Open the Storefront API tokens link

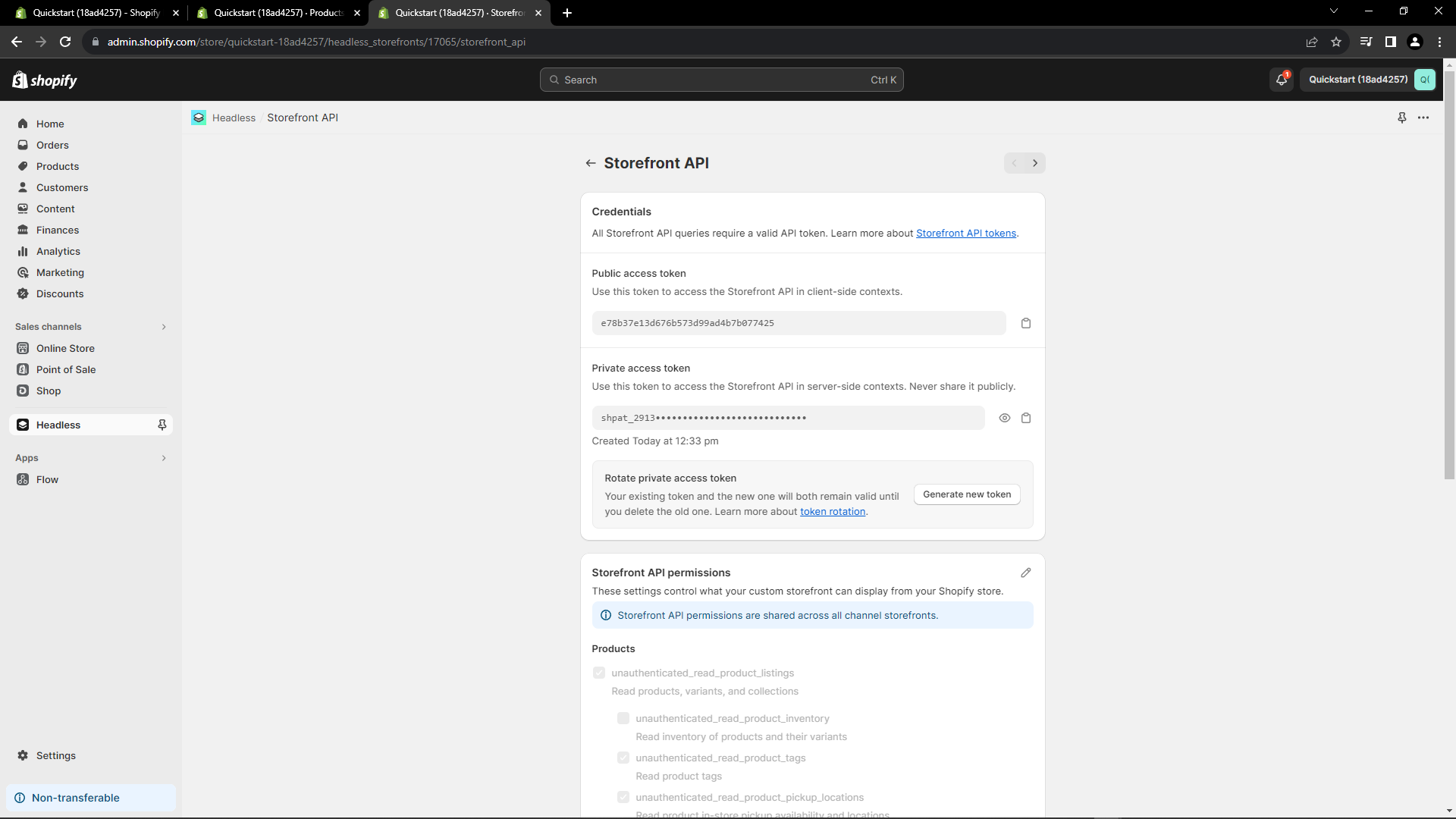click(x=965, y=233)
